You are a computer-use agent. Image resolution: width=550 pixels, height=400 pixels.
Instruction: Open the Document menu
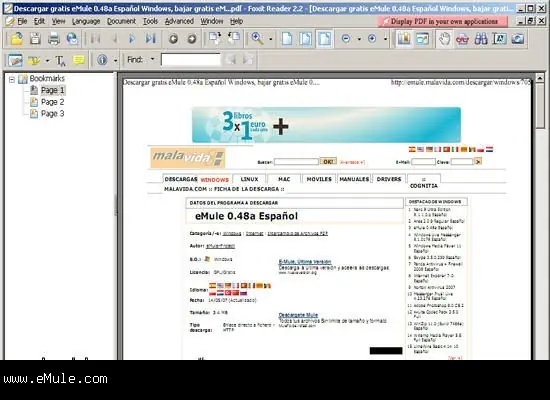(121, 21)
